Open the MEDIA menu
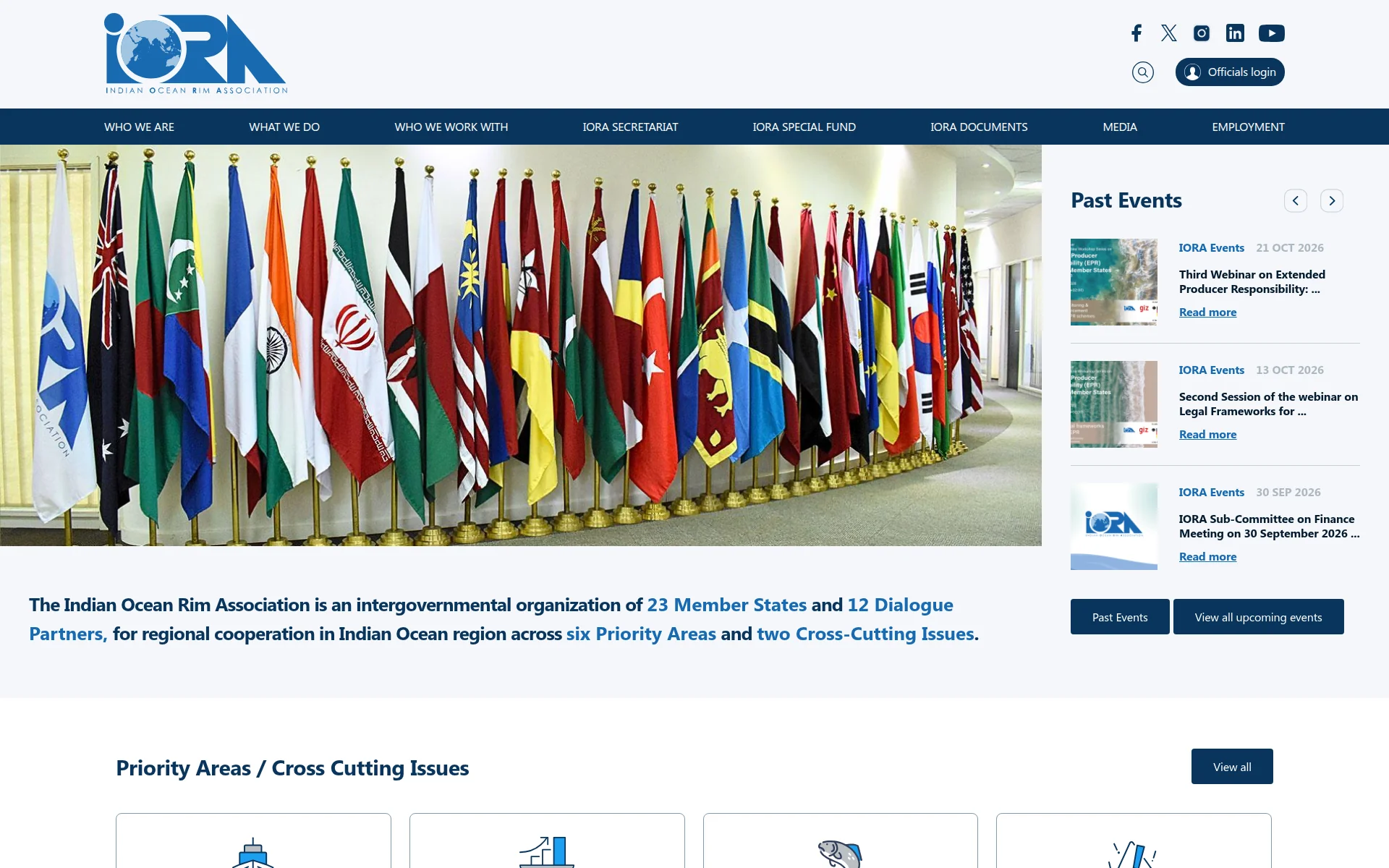Screen dimensions: 1389x868 coord(1120,127)
